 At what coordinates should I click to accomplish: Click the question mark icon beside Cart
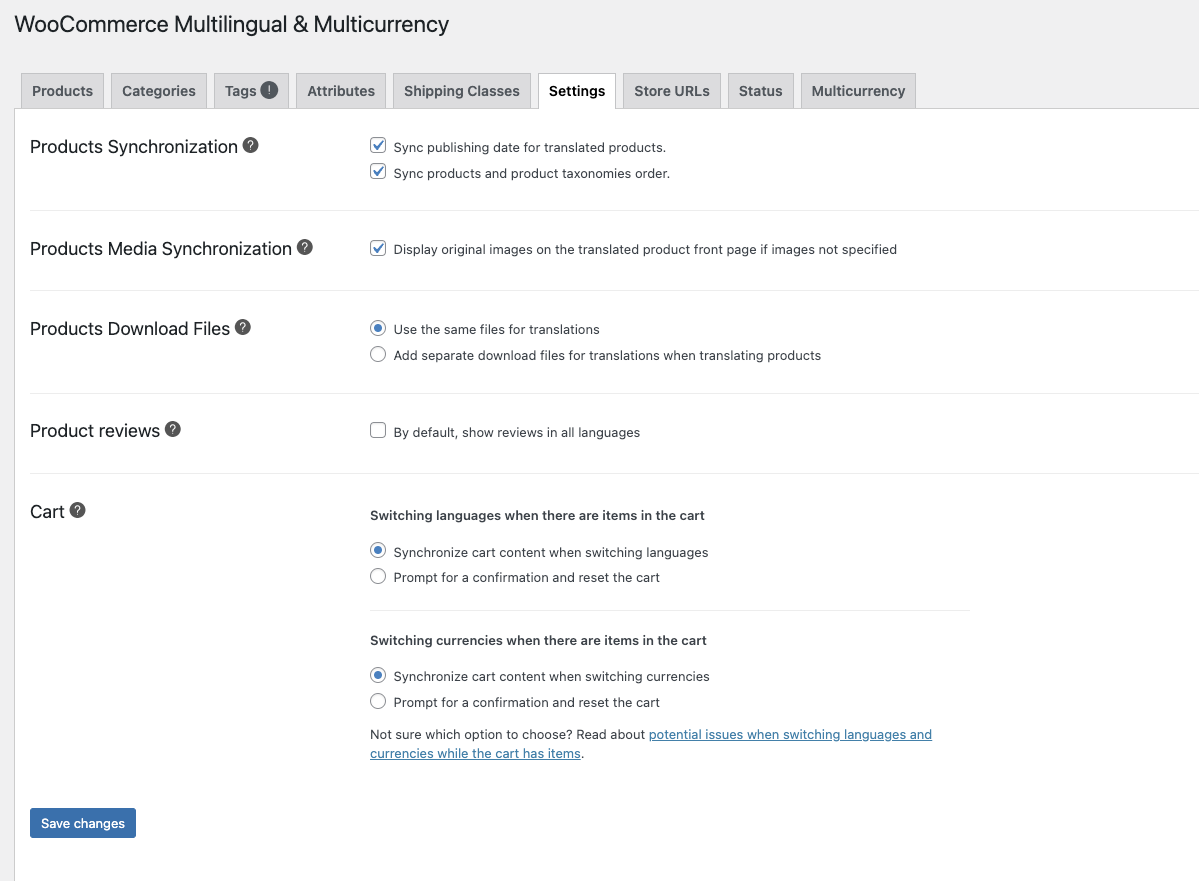click(77, 510)
